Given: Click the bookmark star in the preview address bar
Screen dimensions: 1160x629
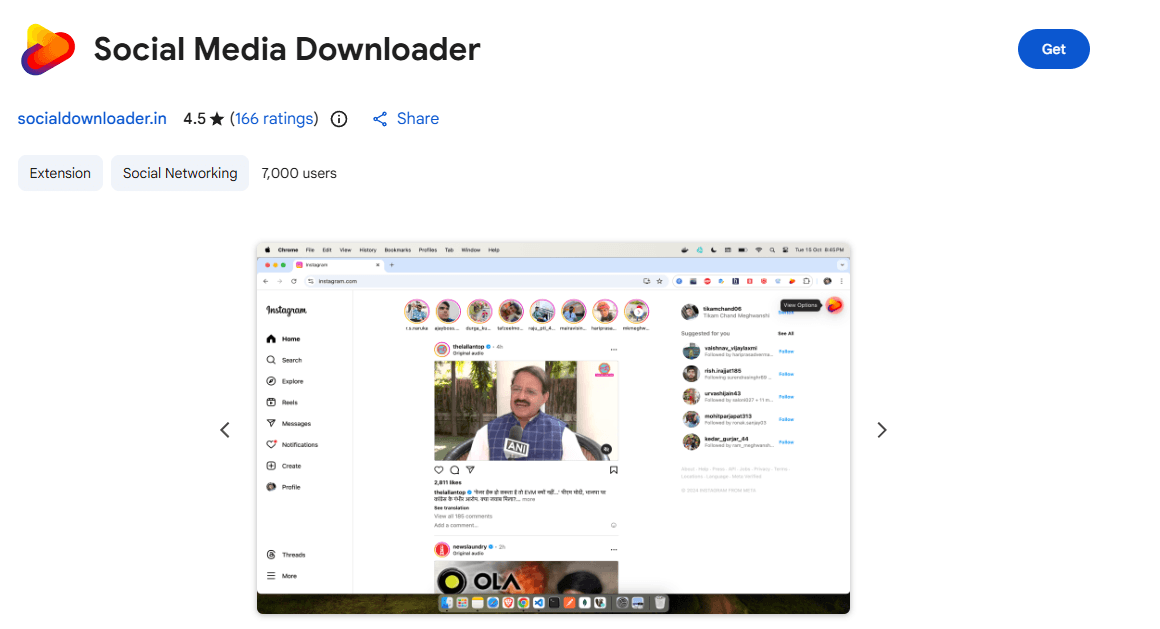Looking at the screenshot, I should (659, 281).
